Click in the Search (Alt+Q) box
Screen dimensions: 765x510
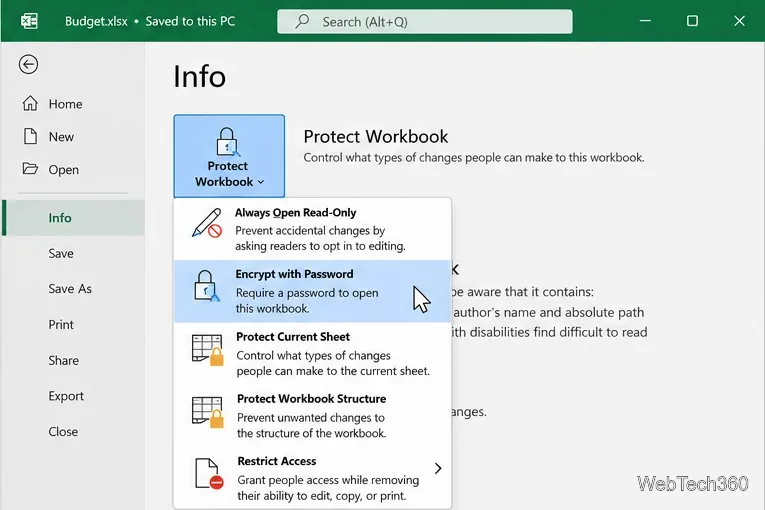424,21
